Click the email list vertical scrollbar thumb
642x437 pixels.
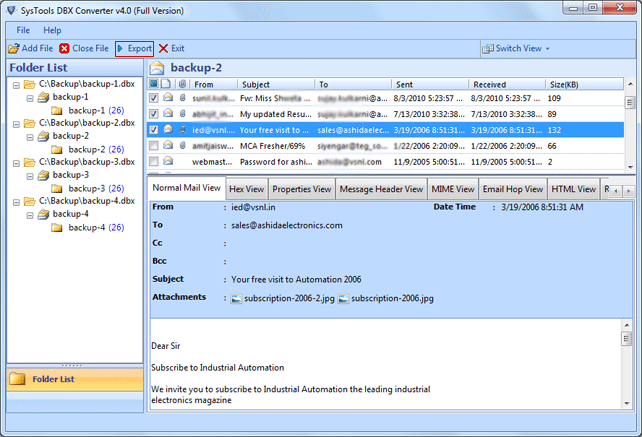click(630, 102)
